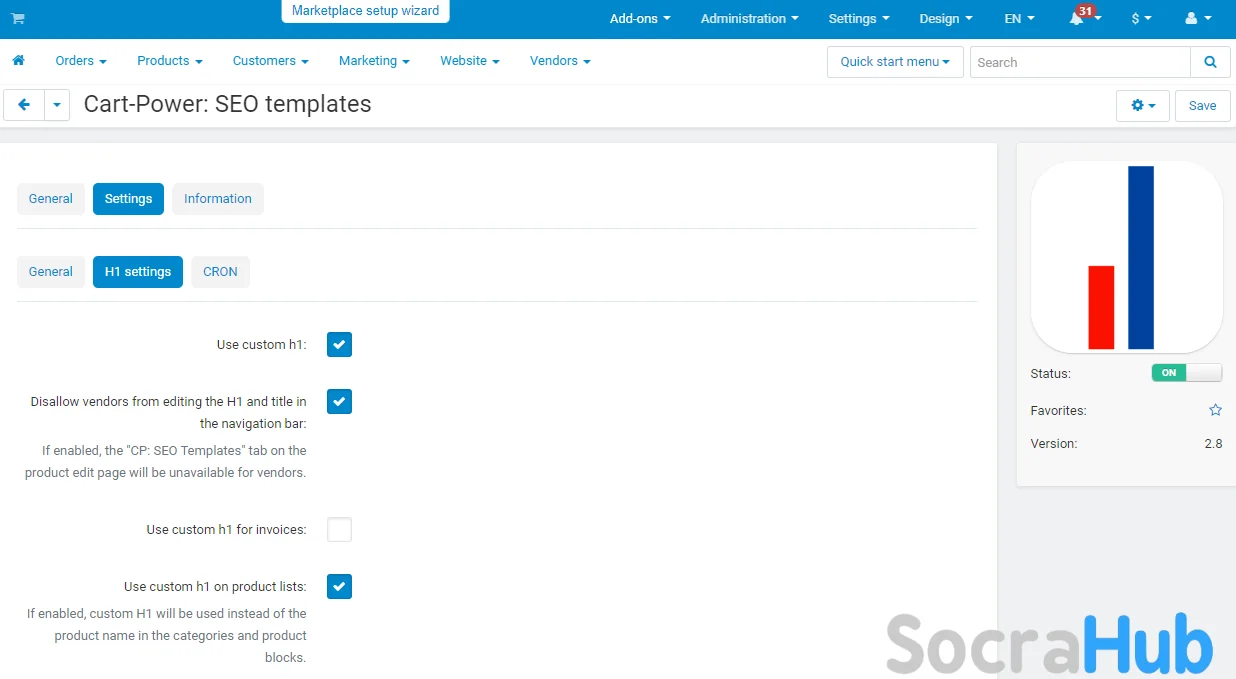The height and width of the screenshot is (679, 1236).
Task: Click the Use custom h1 on product lists label
Action: point(216,587)
